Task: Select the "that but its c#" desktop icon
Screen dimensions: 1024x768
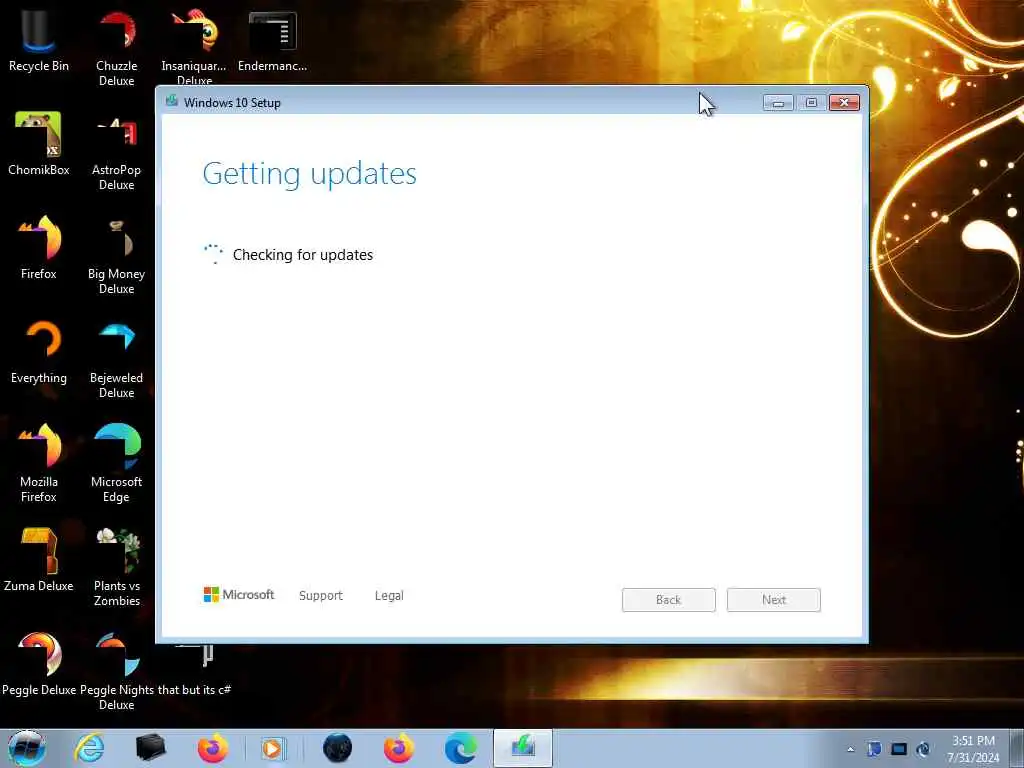Action: pyautogui.click(x=195, y=669)
